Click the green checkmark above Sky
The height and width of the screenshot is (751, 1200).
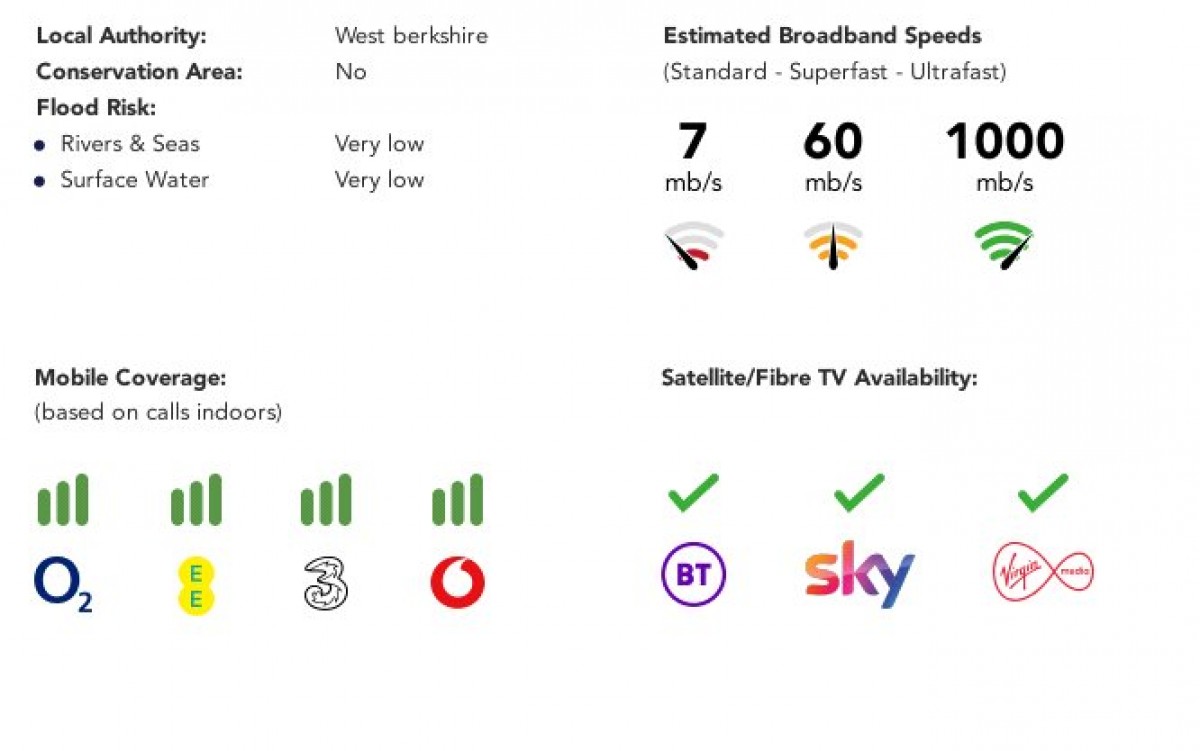pos(859,492)
